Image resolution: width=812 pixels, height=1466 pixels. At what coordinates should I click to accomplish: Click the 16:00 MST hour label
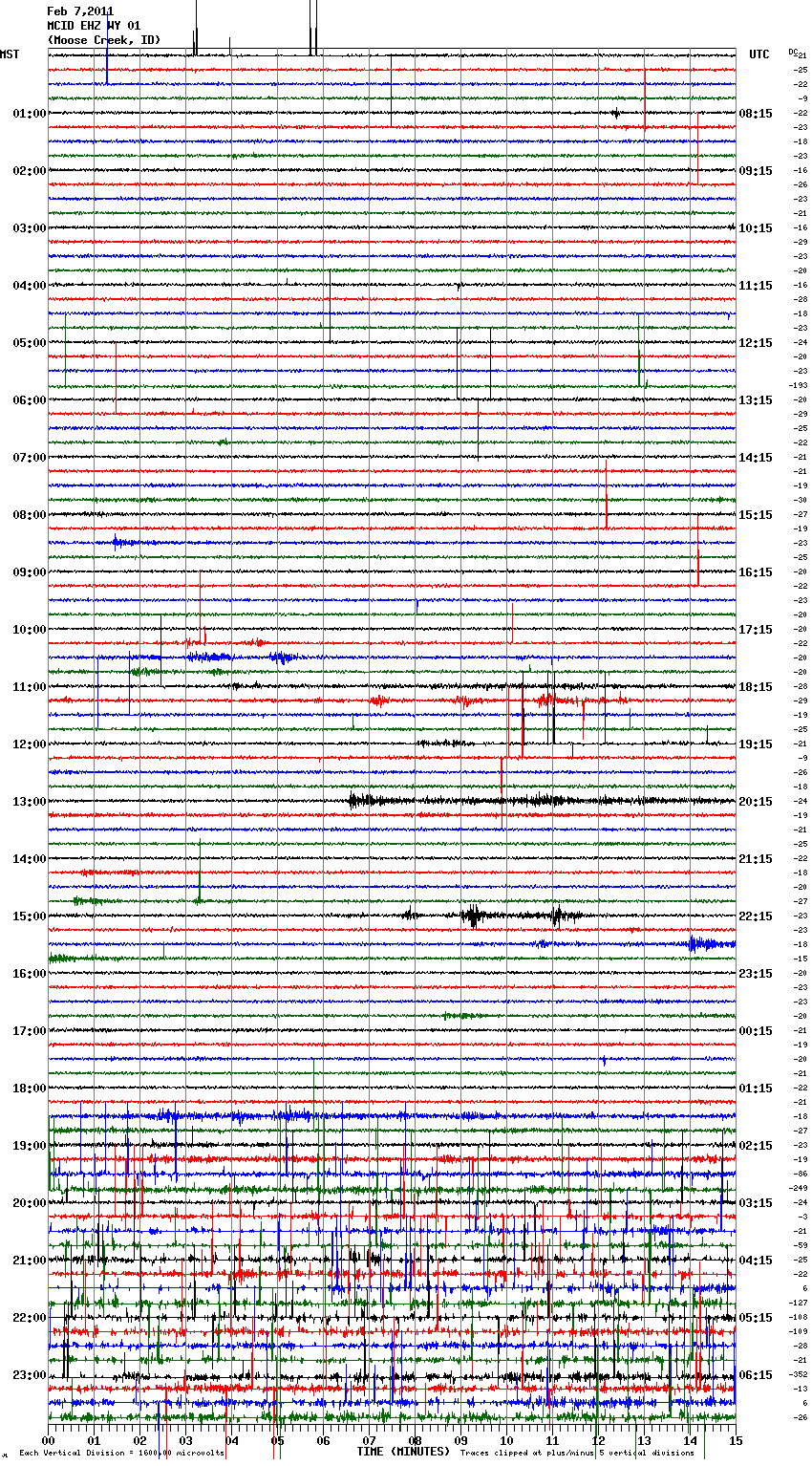tap(30, 974)
